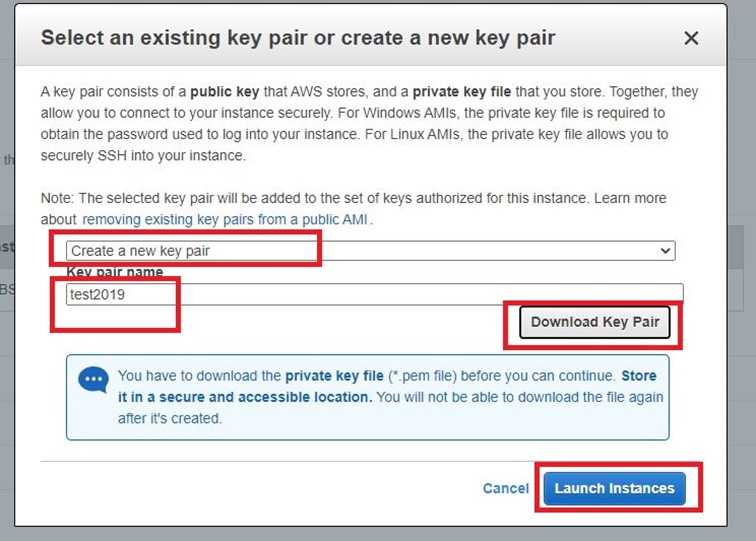Close the key pair dialog with X
This screenshot has height=541, width=756.
click(x=691, y=38)
